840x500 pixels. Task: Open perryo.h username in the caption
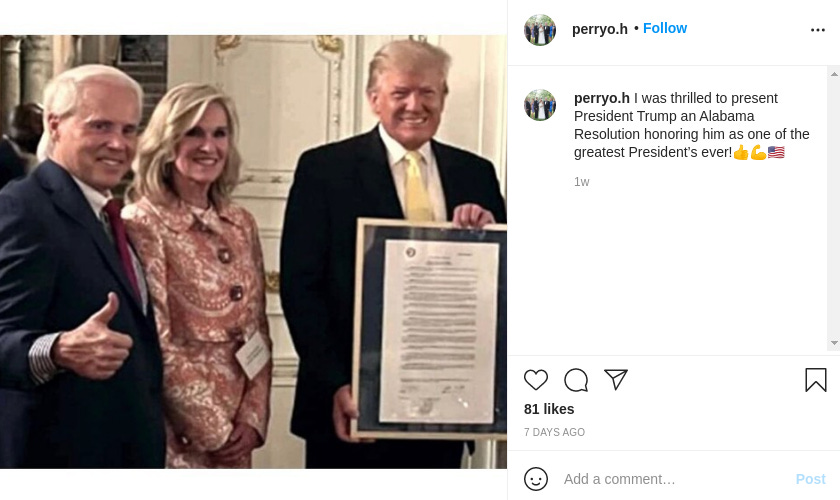[x=602, y=98]
